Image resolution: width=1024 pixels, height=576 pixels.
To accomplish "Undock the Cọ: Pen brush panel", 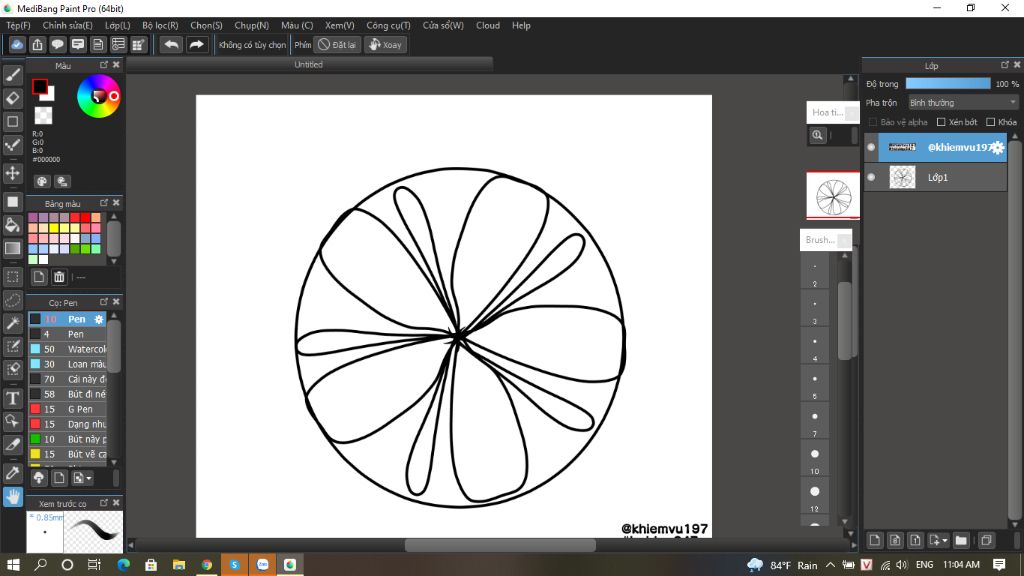I will coord(104,302).
